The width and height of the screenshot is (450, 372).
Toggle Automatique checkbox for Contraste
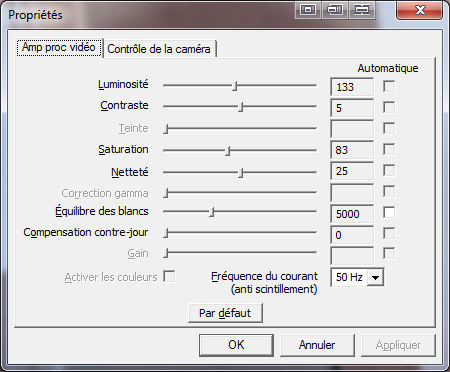[389, 107]
